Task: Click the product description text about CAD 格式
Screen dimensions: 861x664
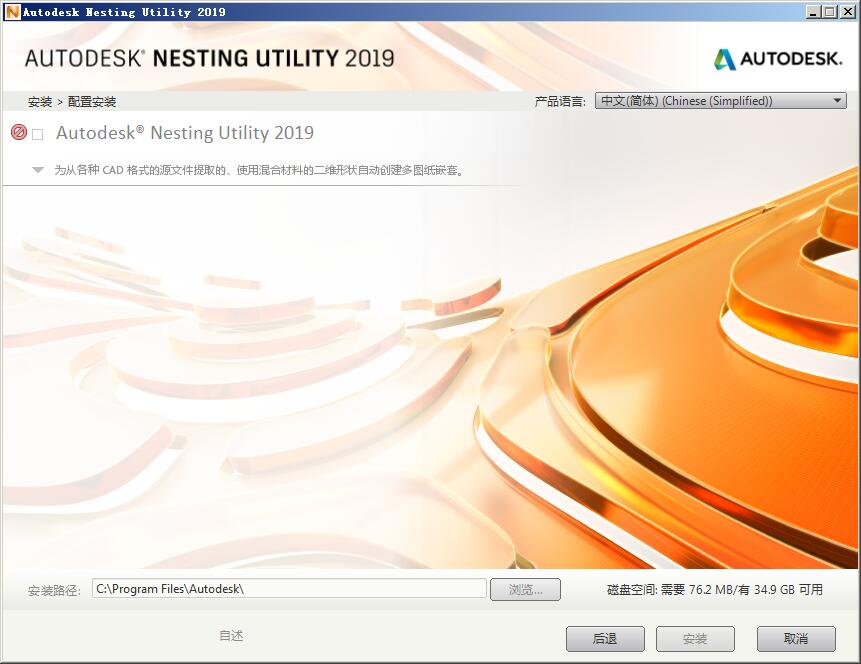Action: pos(259,170)
